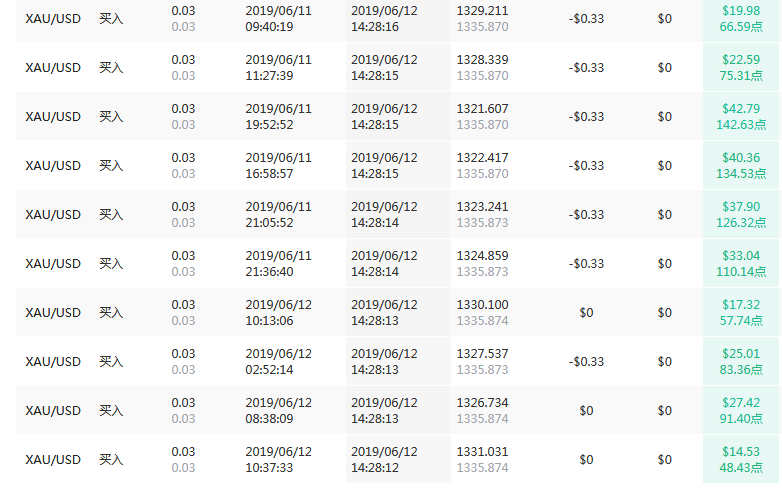Select the $14.53 profit value
The height and width of the screenshot is (490, 782).
[x=741, y=451]
